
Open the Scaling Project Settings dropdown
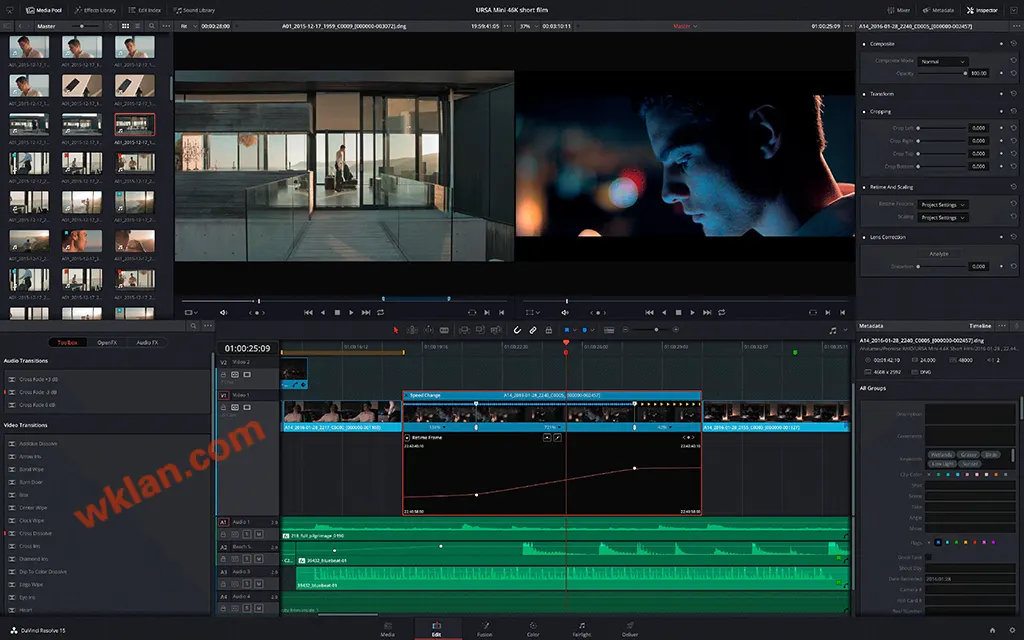[943, 217]
